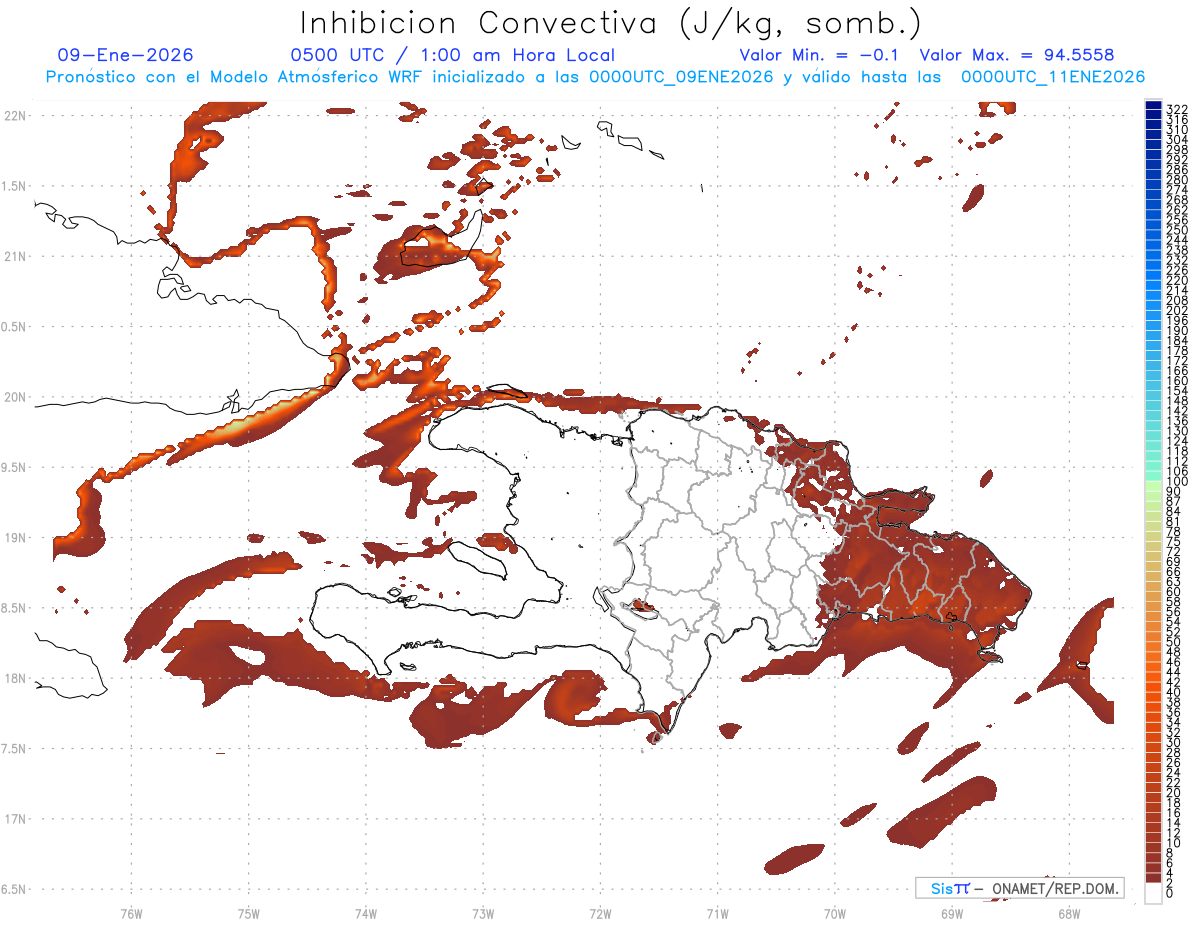Click the "68W" longitude axis label
This screenshot has width=1200, height=927.
[1069, 913]
